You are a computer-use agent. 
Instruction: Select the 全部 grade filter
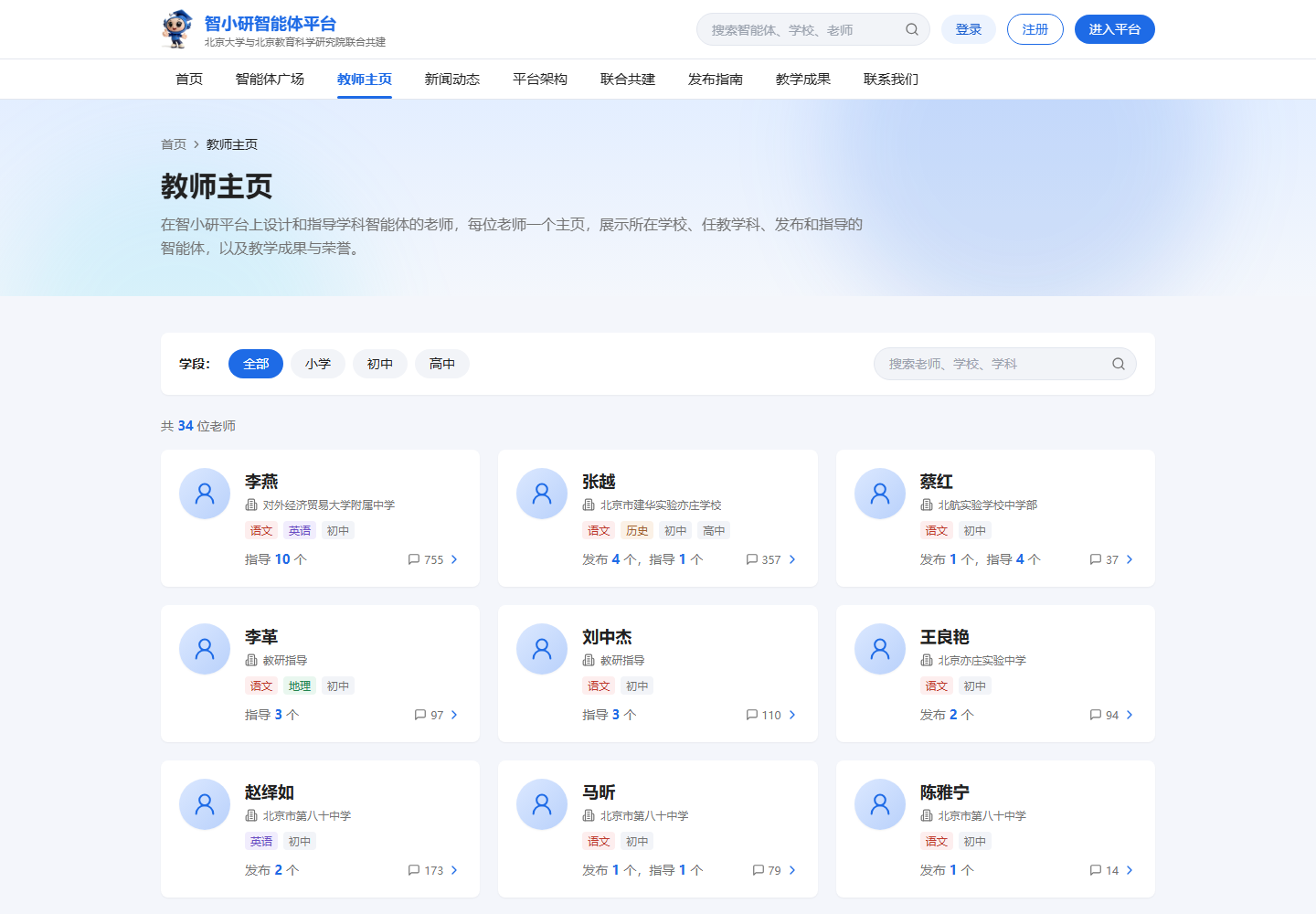[256, 364]
